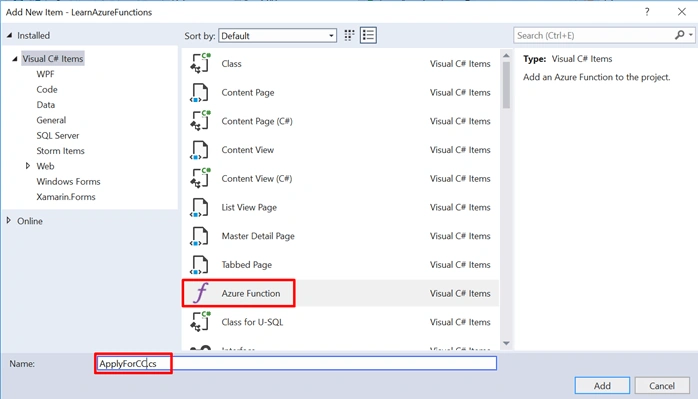Viewport: 698px width, 399px height.
Task: Select the Content View (C#) template icon
Action: coord(200,178)
